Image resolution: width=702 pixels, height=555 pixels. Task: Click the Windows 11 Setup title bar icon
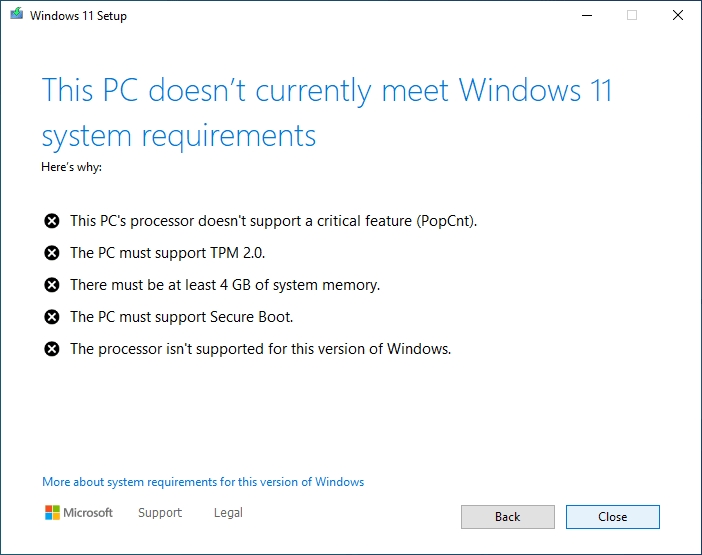[x=17, y=14]
